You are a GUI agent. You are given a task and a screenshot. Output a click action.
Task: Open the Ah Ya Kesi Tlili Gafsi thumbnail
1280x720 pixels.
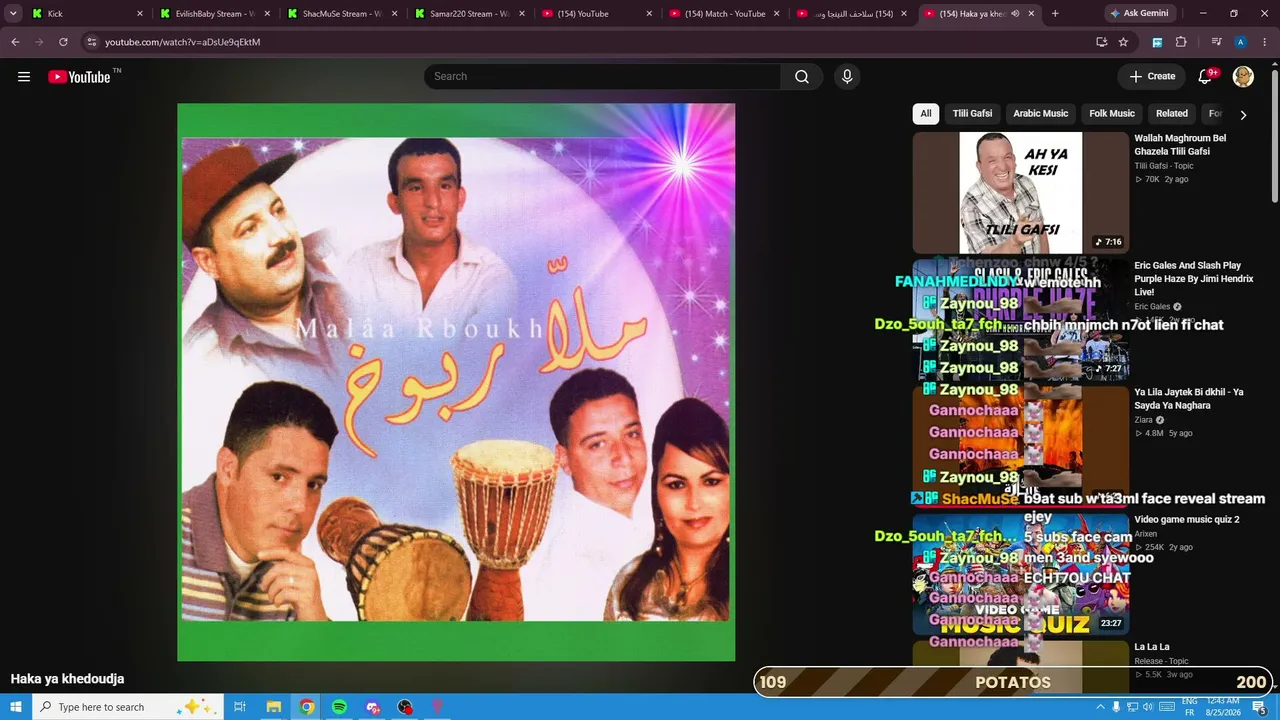click(1020, 193)
